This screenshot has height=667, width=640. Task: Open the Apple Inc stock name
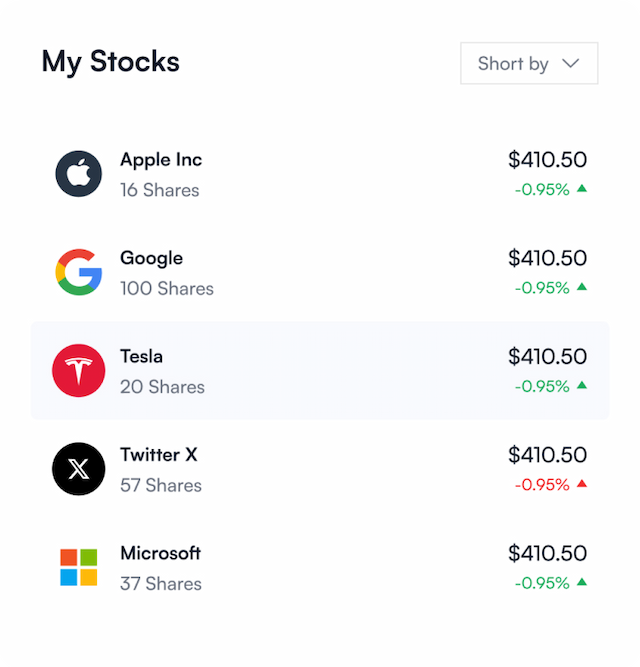coord(161,159)
